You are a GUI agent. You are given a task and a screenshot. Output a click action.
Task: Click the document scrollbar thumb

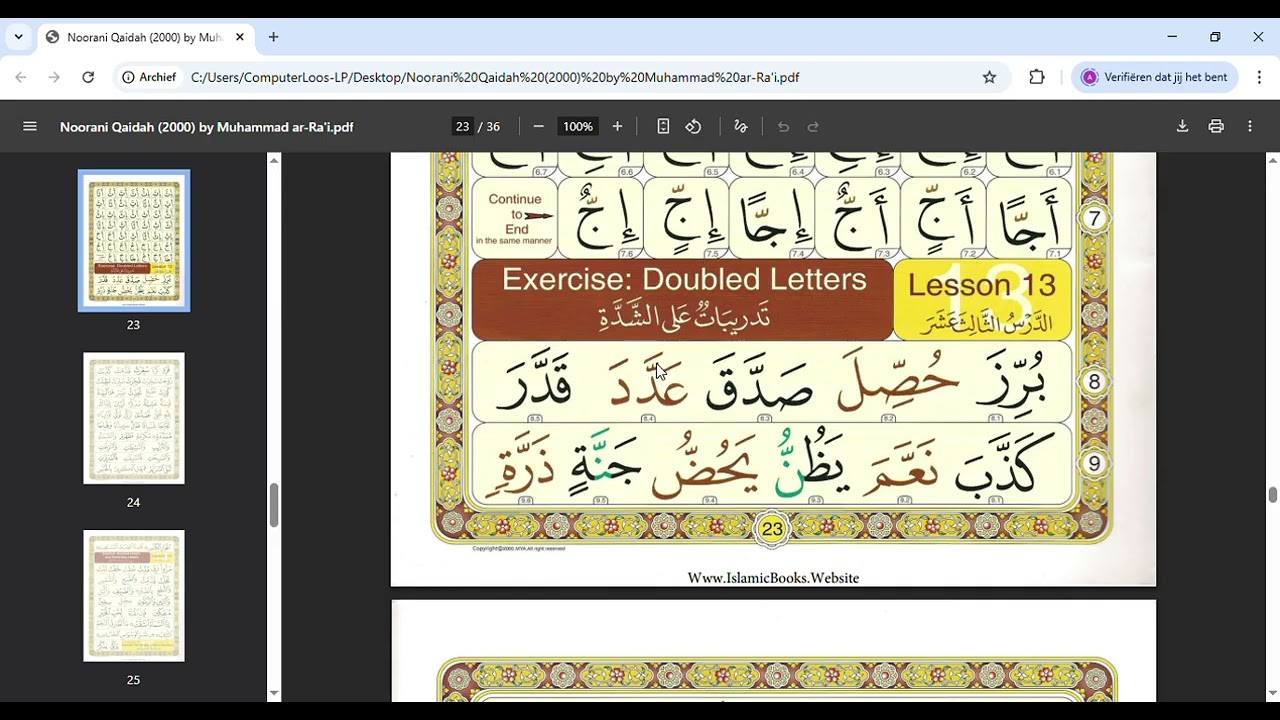coord(1272,495)
